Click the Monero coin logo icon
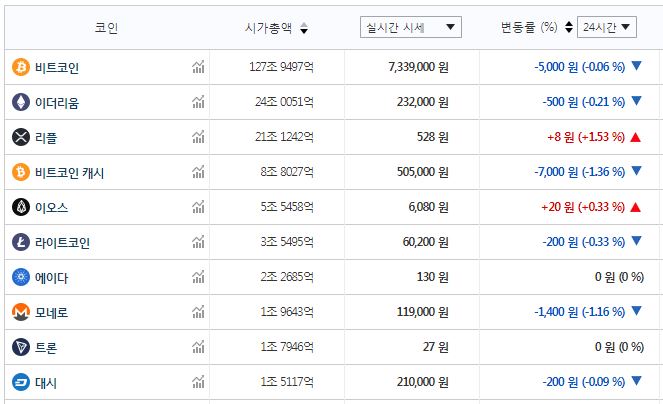The height and width of the screenshot is (404, 663). (20, 312)
